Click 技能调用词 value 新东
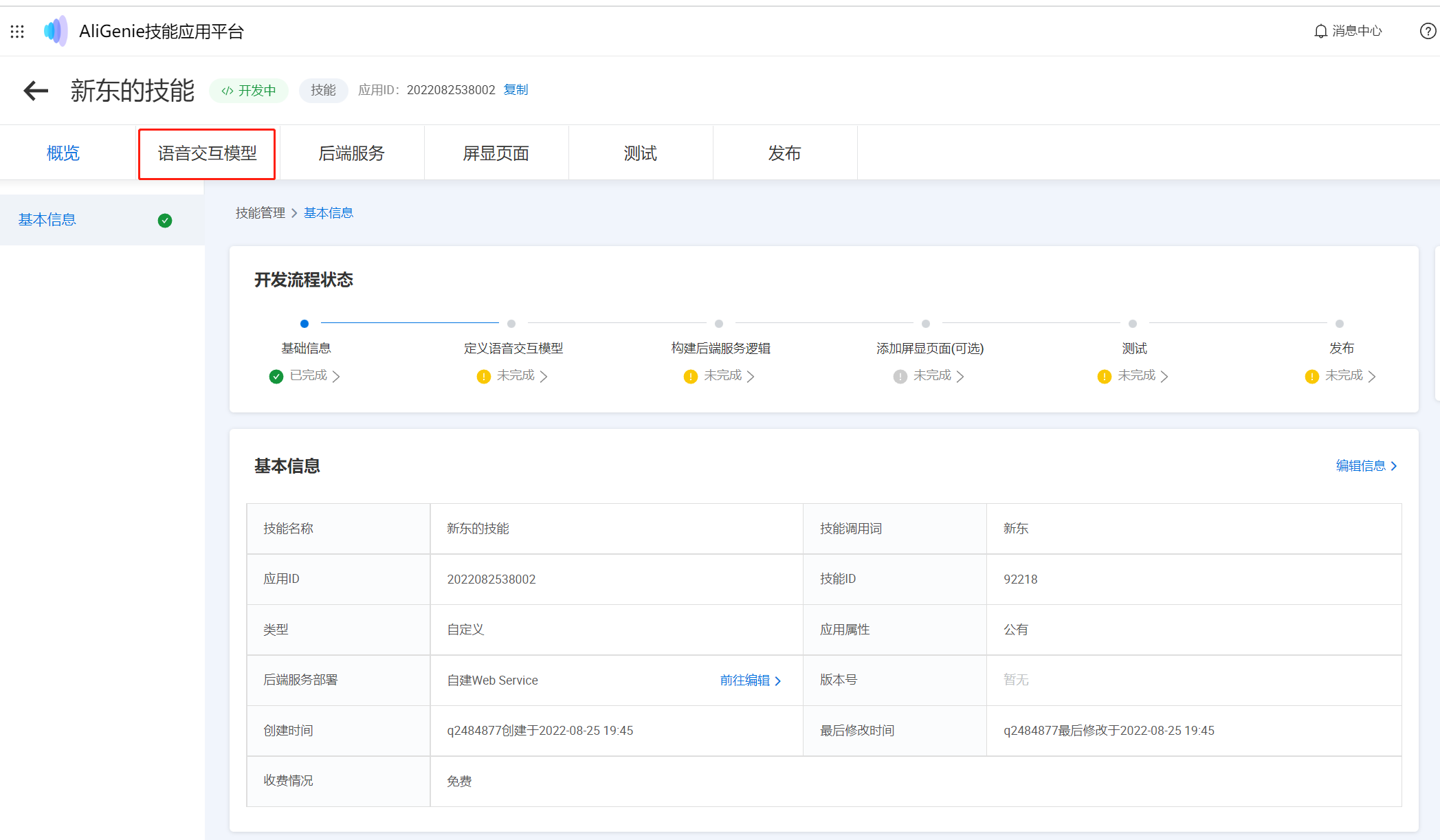This screenshot has width=1440, height=840. [1016, 529]
